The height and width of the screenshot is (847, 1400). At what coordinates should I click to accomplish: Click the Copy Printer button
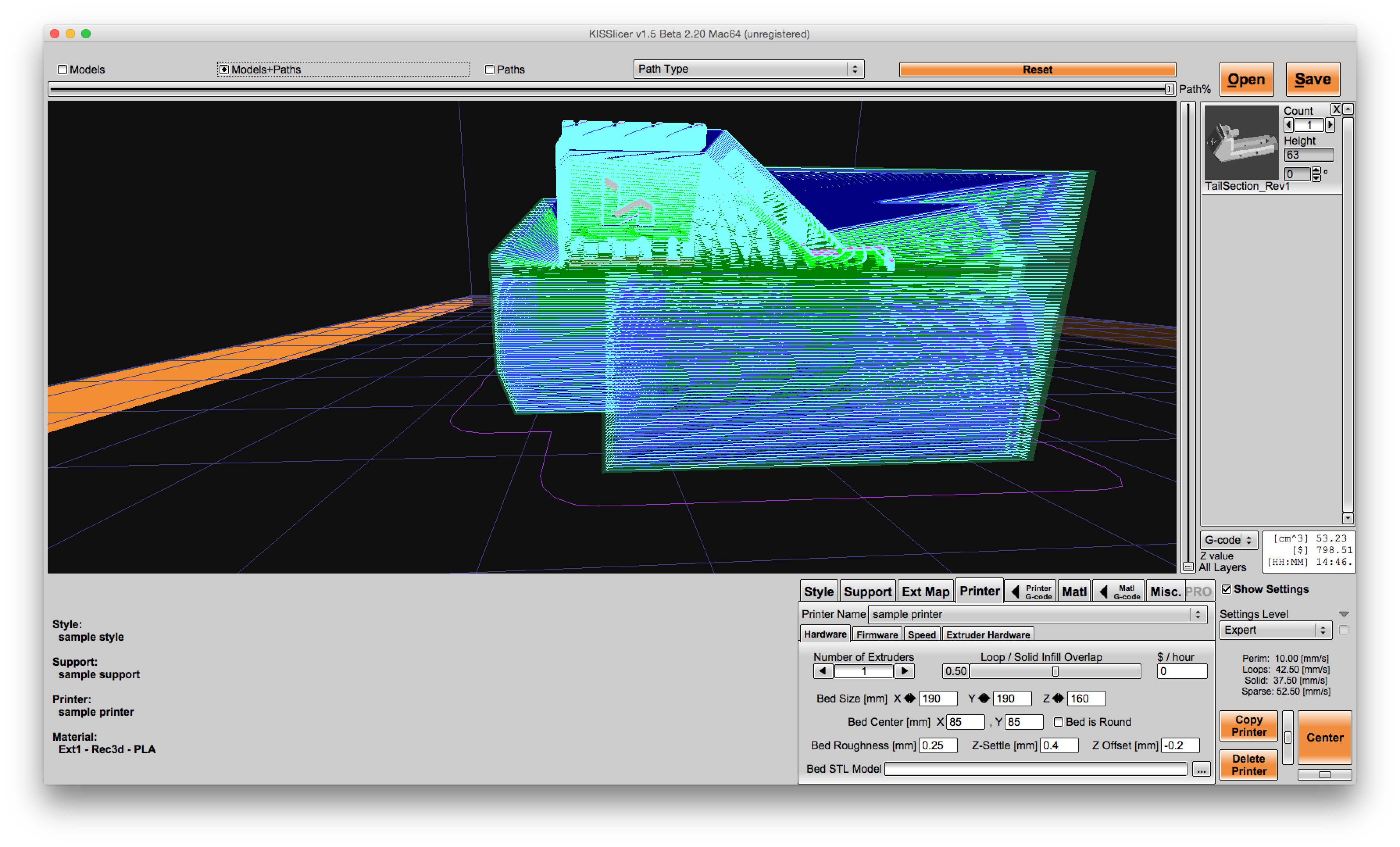(1248, 726)
